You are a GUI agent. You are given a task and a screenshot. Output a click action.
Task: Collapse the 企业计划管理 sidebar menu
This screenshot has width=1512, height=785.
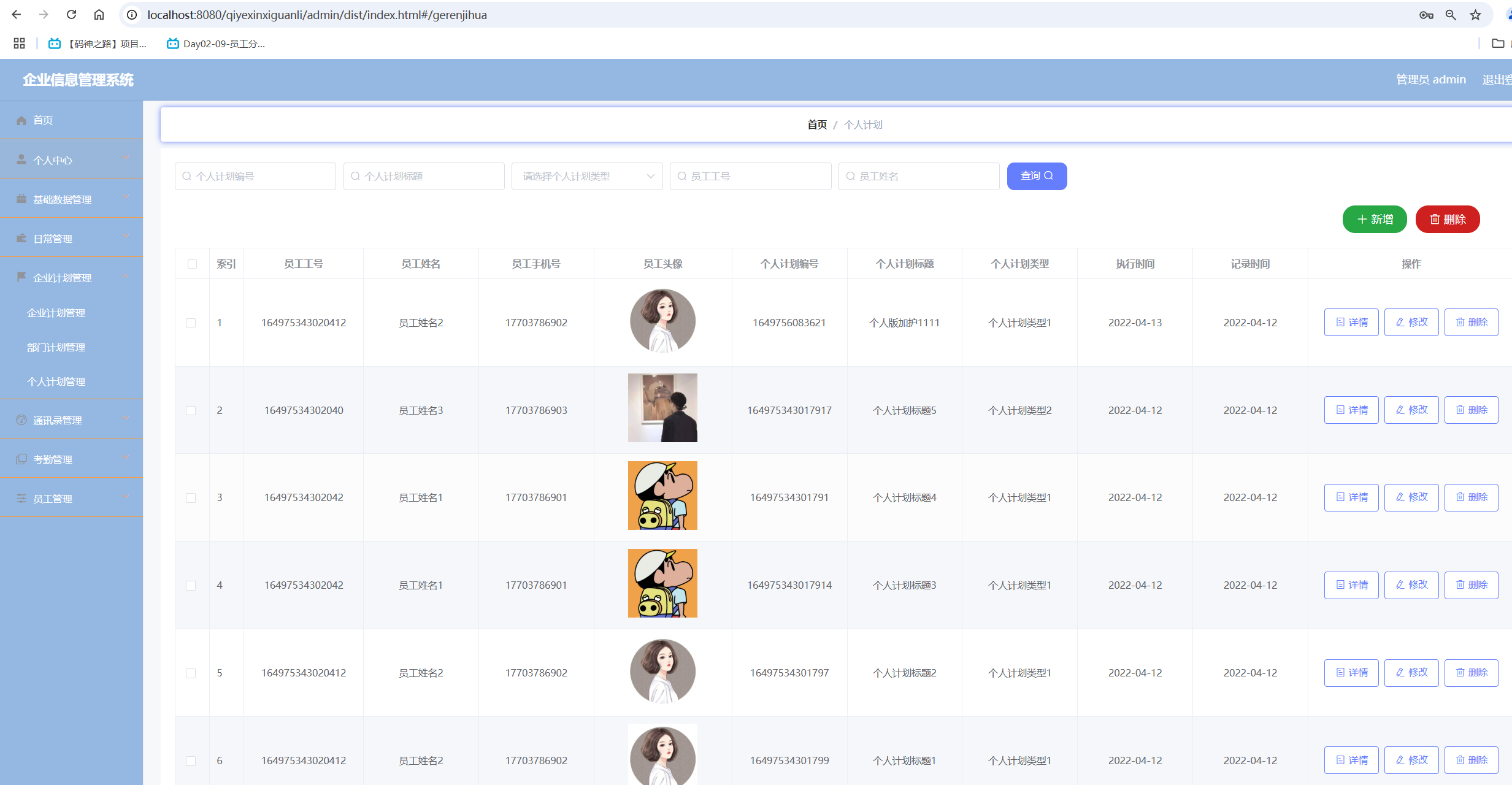[71, 277]
